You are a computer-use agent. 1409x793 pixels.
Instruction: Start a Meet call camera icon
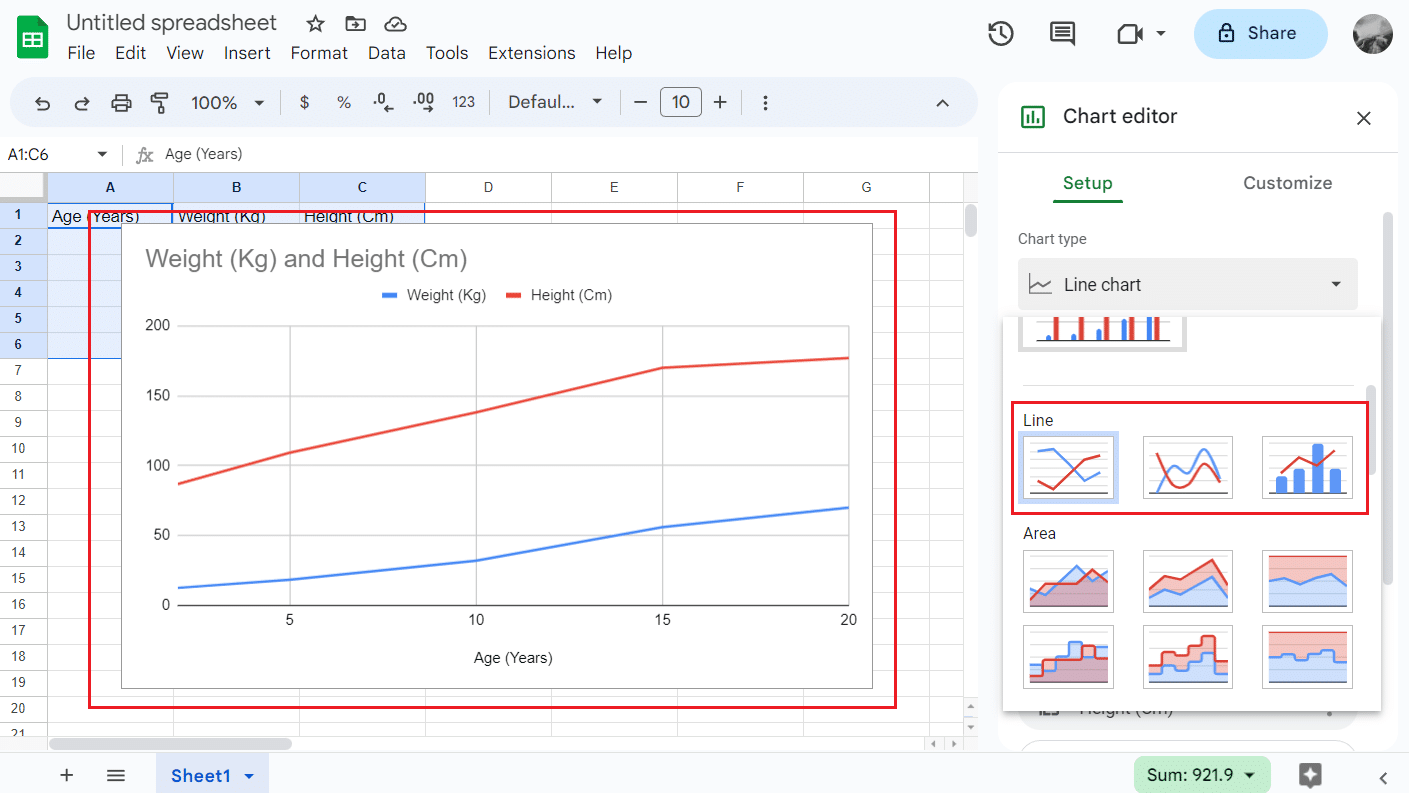coord(1130,34)
